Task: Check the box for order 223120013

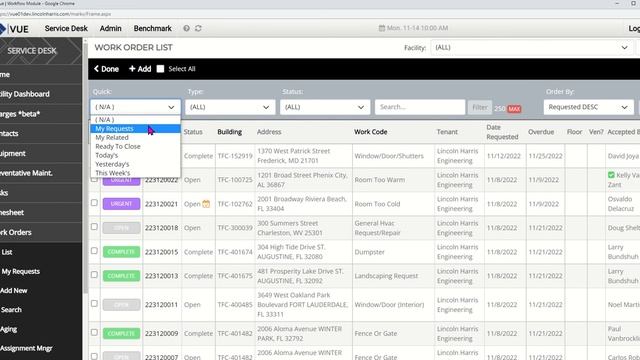Action: 94,275
